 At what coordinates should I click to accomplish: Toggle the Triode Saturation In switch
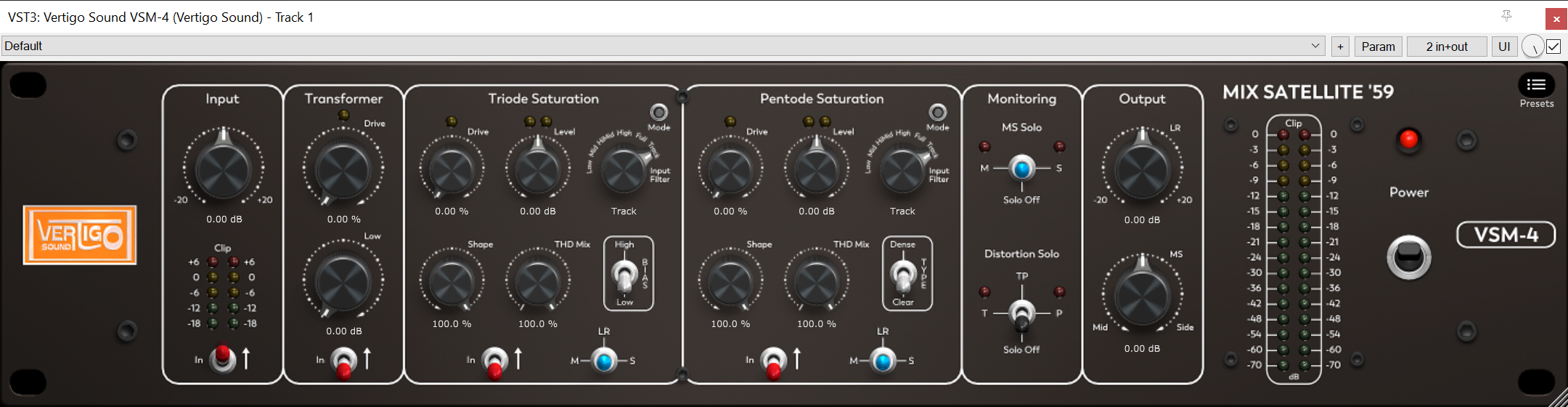coord(495,362)
